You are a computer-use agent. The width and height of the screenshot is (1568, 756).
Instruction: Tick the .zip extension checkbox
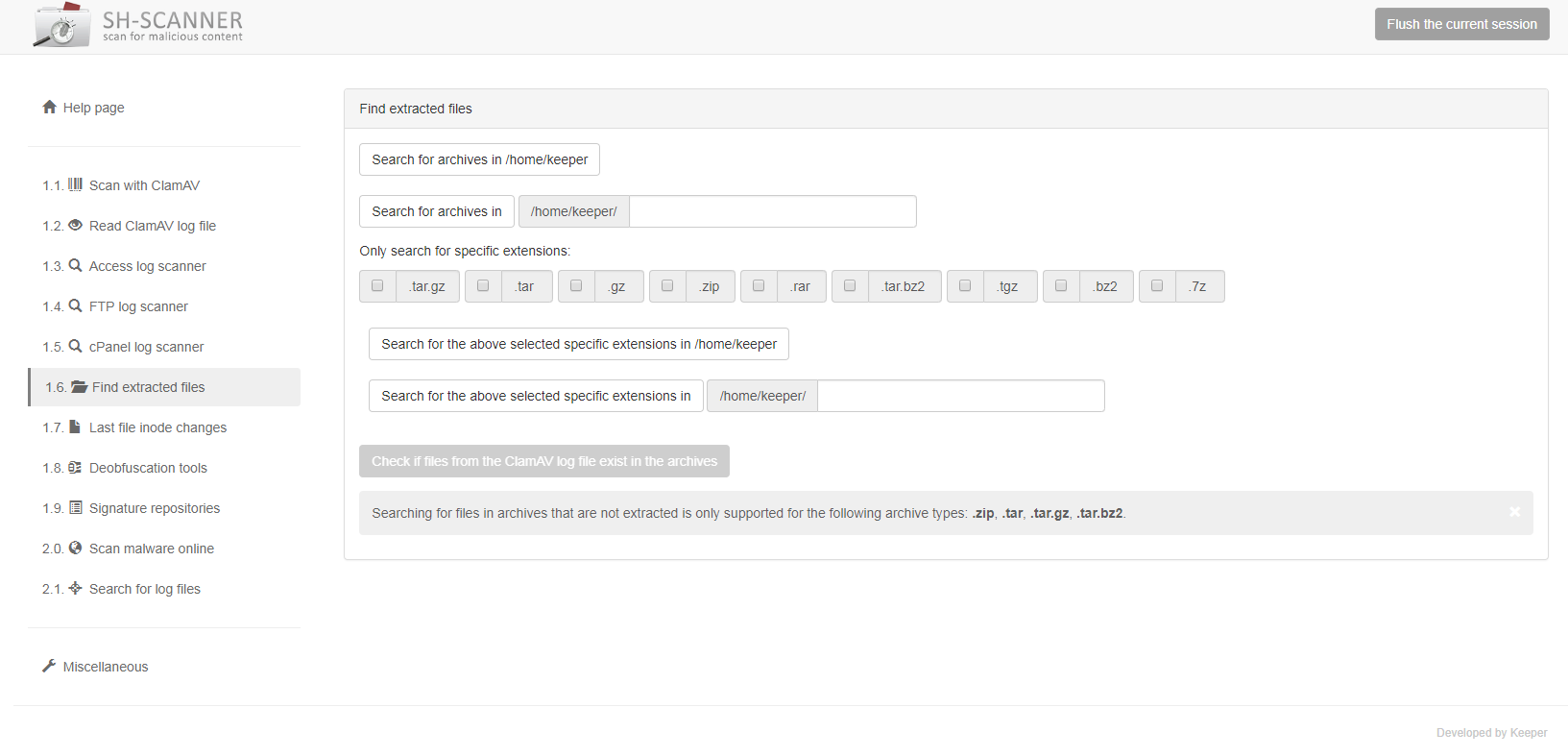click(667, 285)
